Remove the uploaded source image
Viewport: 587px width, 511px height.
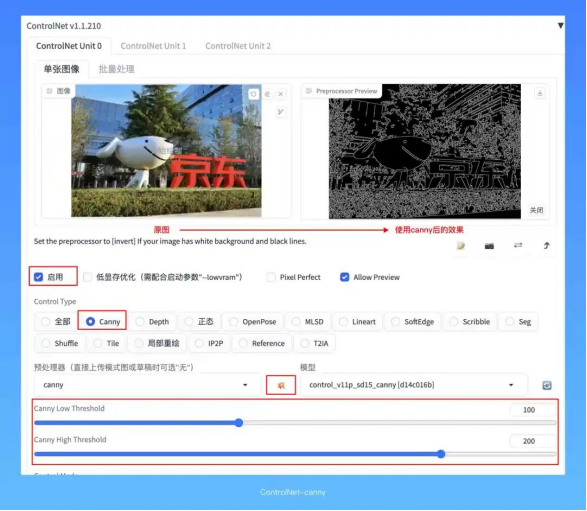point(281,94)
